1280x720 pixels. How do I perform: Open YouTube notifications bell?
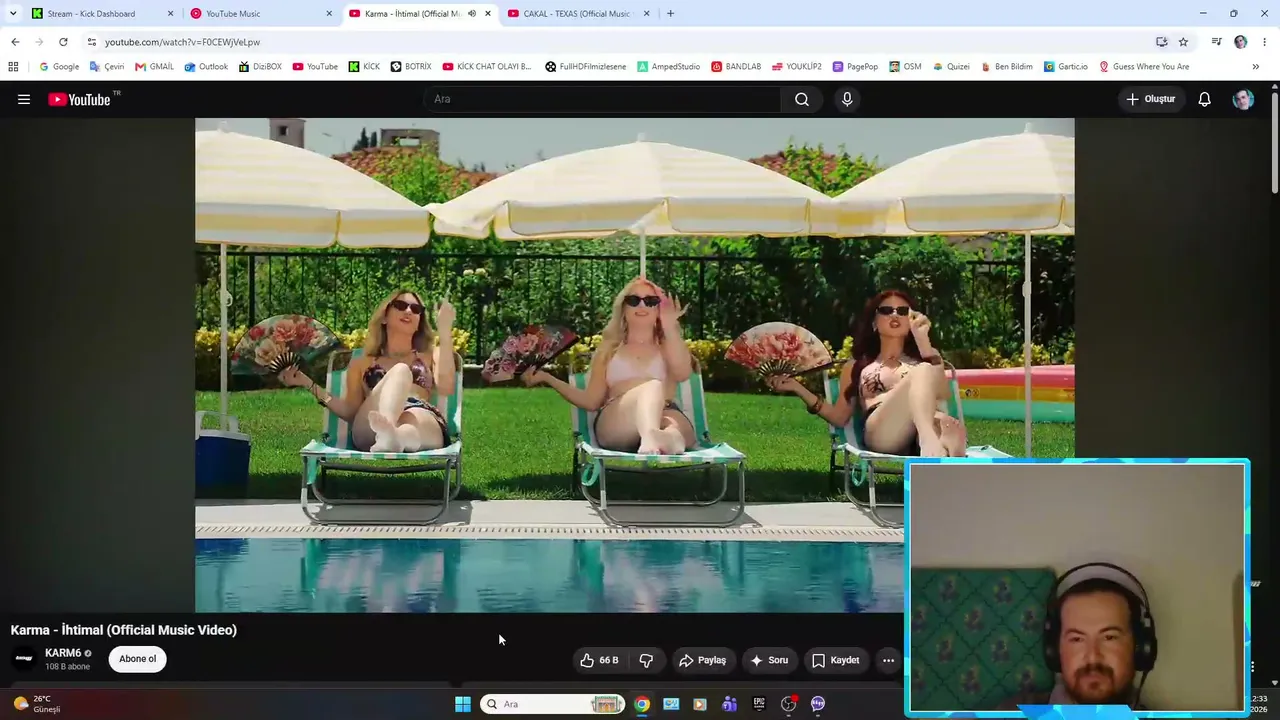coord(1205,99)
